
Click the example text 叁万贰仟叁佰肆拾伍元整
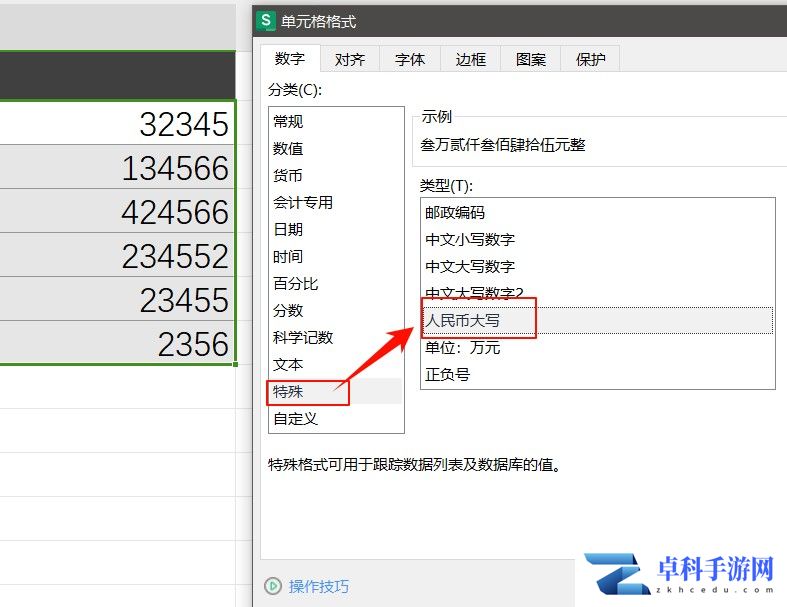pyautogui.click(x=503, y=145)
